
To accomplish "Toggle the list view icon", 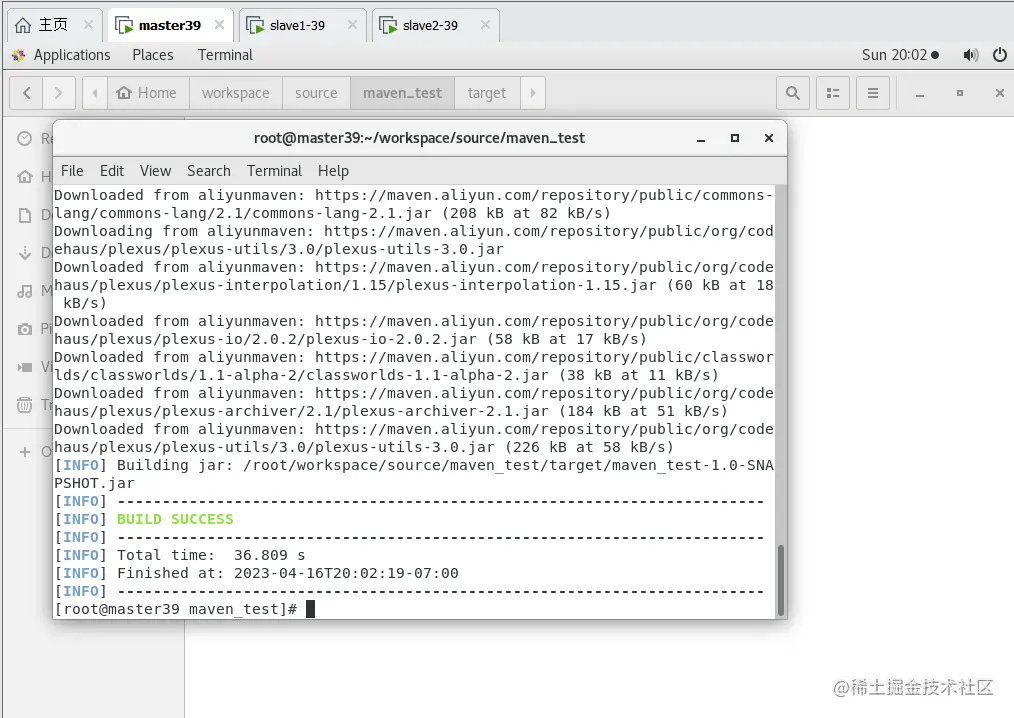I will [x=833, y=93].
